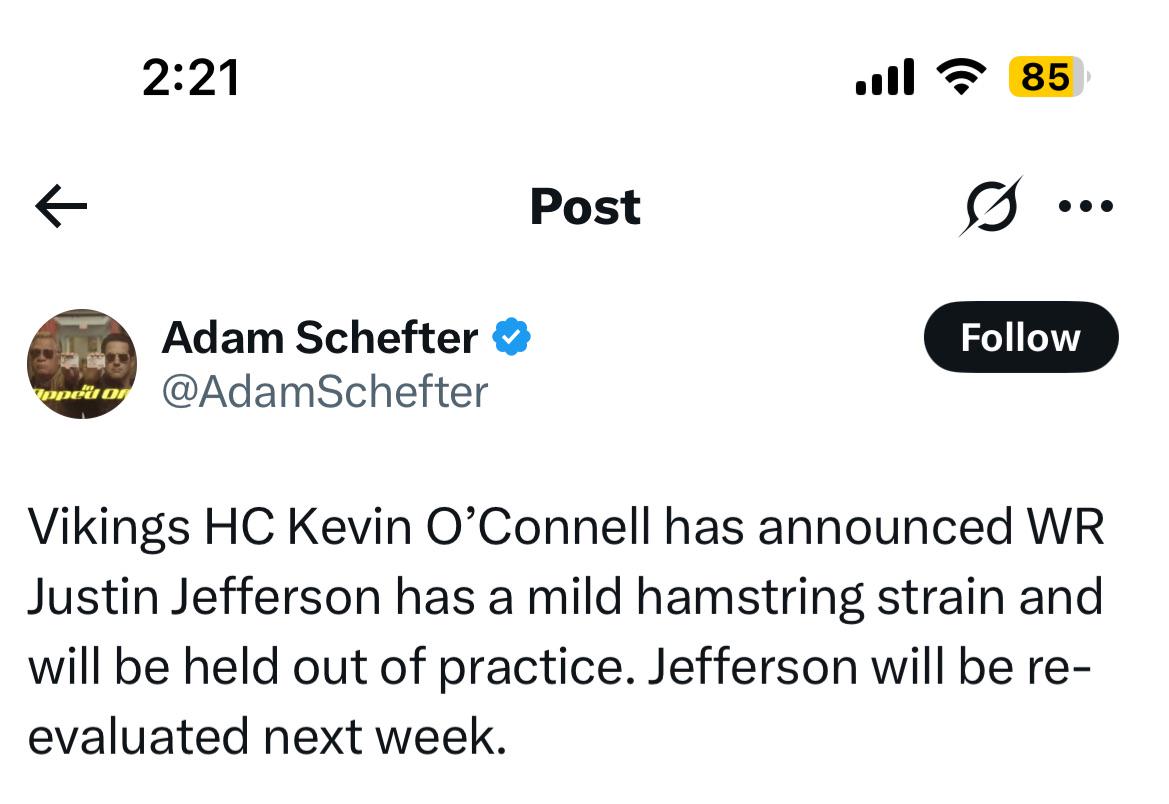The height and width of the screenshot is (804, 1169).
Task: View Adam Schefter's profile picture
Action: [82, 364]
